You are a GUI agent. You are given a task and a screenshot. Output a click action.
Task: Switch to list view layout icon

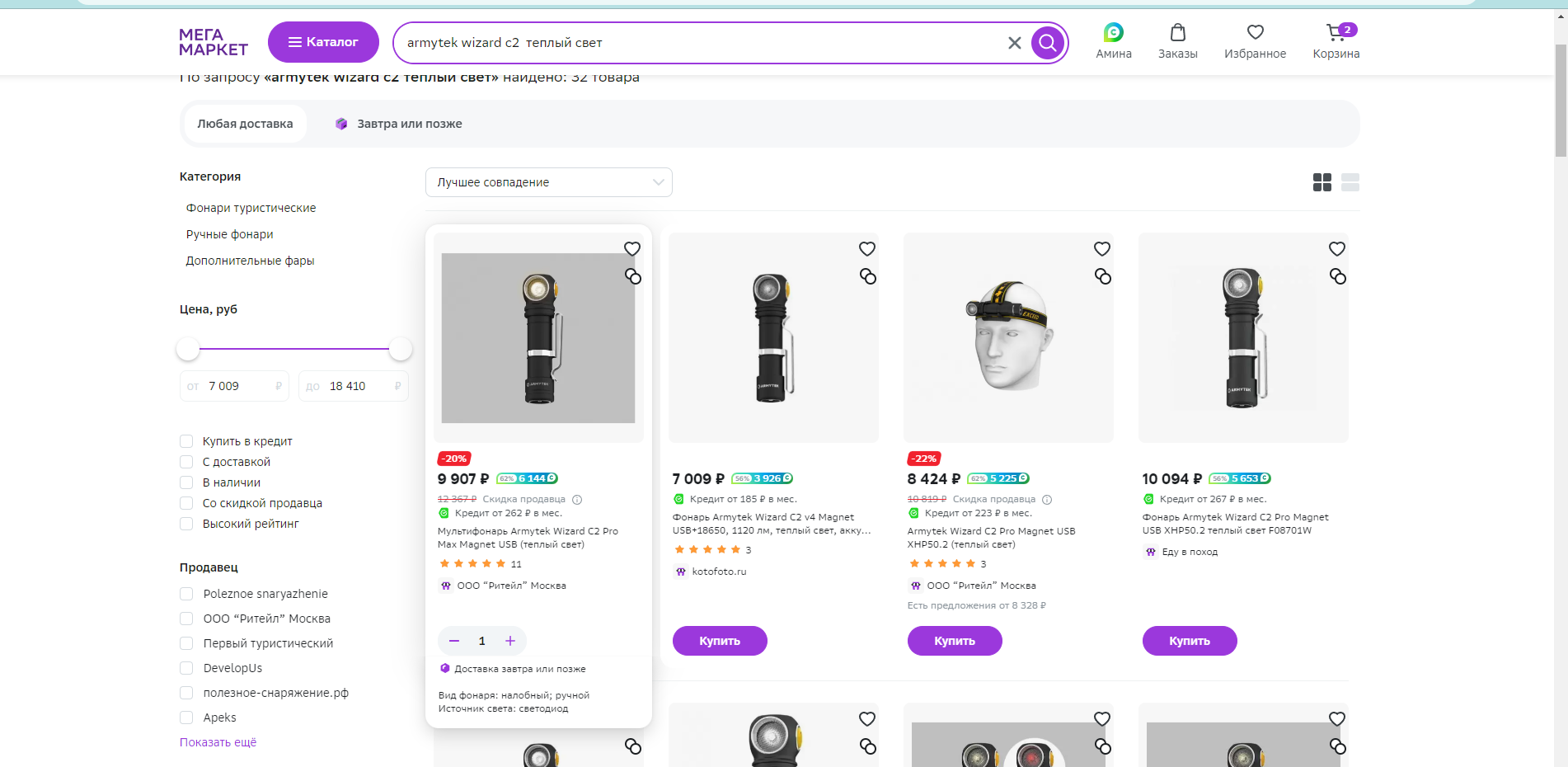click(x=1350, y=182)
